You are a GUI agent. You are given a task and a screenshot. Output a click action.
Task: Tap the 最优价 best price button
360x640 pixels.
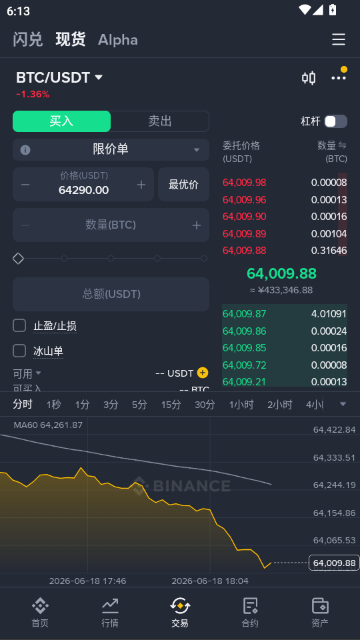(184, 184)
